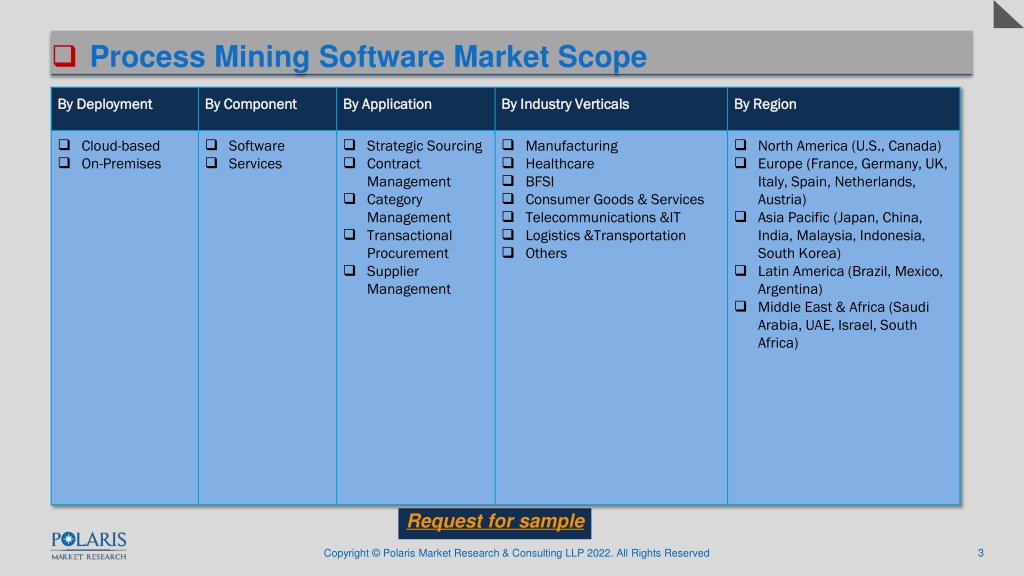Tick the Consumer Goods & Services checkbox
Image resolution: width=1024 pixels, height=576 pixels.
508,199
